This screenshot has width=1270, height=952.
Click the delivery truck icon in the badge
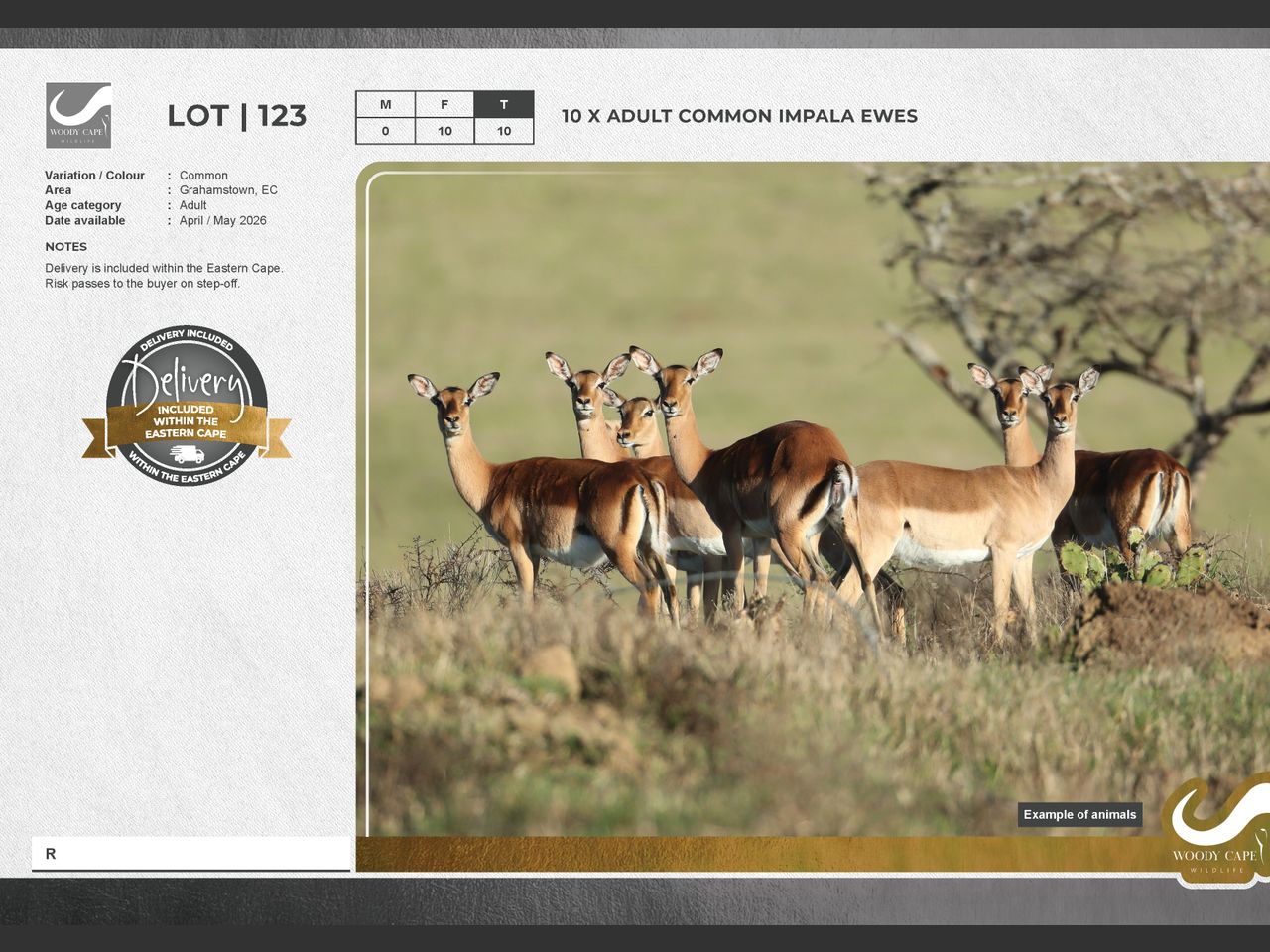(187, 454)
